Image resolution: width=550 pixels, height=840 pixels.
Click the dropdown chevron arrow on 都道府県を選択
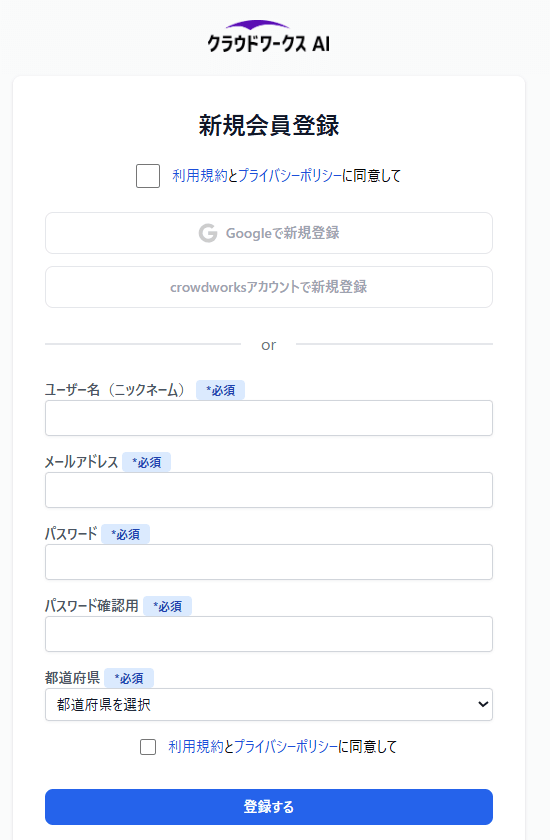pos(483,704)
